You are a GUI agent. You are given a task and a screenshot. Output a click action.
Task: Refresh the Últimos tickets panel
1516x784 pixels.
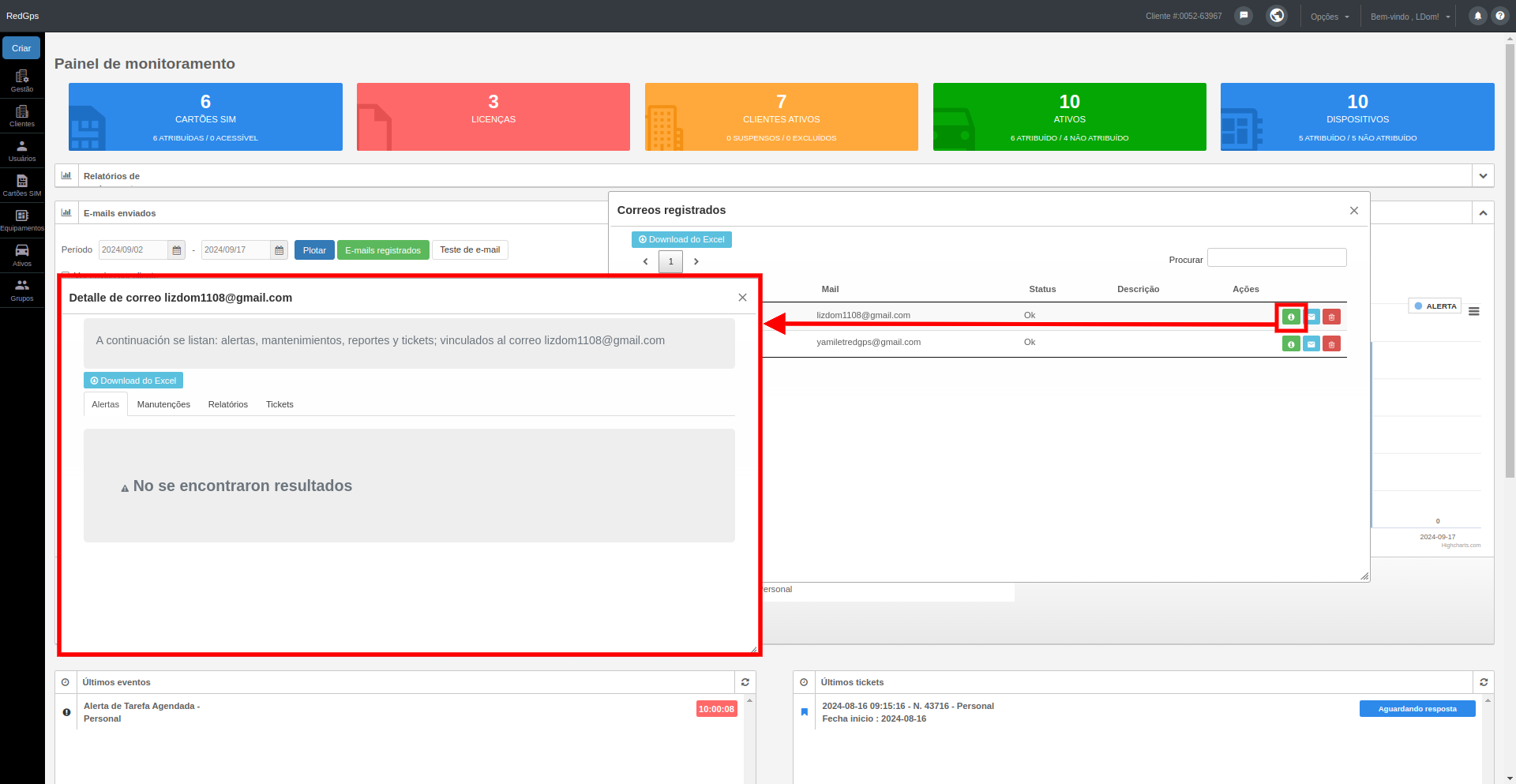point(1484,682)
